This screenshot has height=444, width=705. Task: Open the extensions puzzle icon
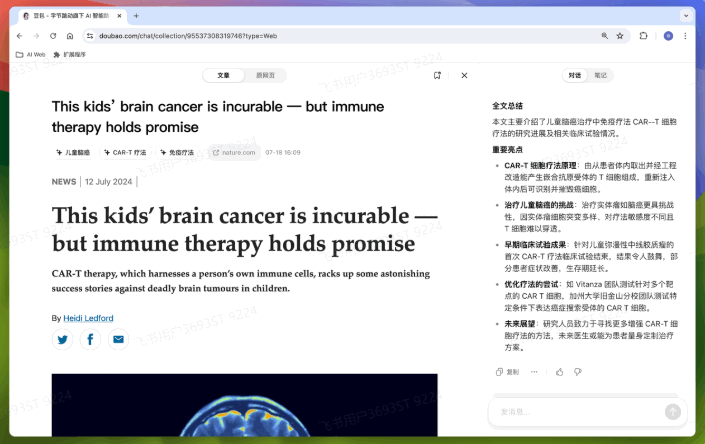coord(643,36)
